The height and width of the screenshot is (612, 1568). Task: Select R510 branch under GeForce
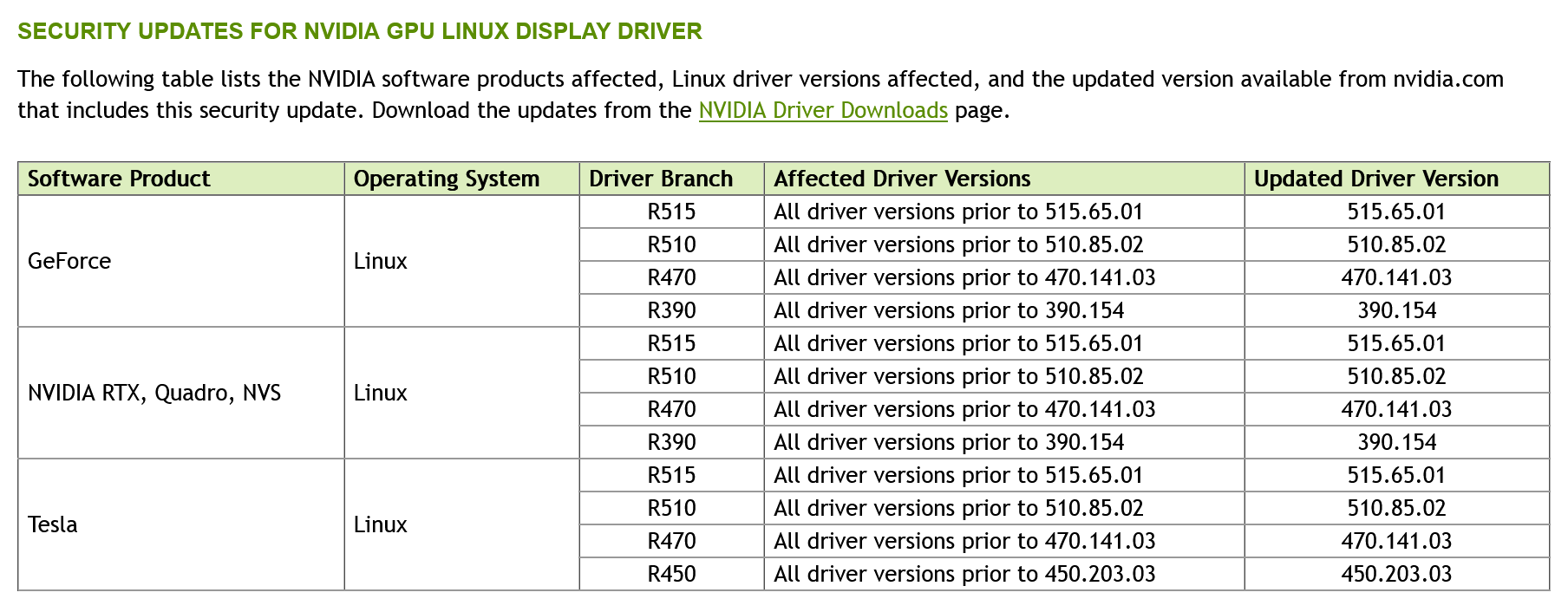tap(671, 244)
